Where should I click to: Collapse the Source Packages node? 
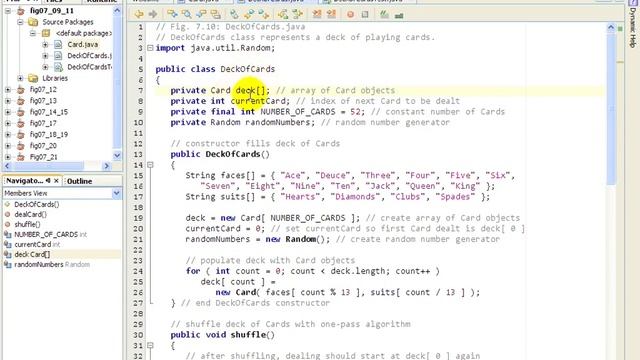[x=20, y=22]
